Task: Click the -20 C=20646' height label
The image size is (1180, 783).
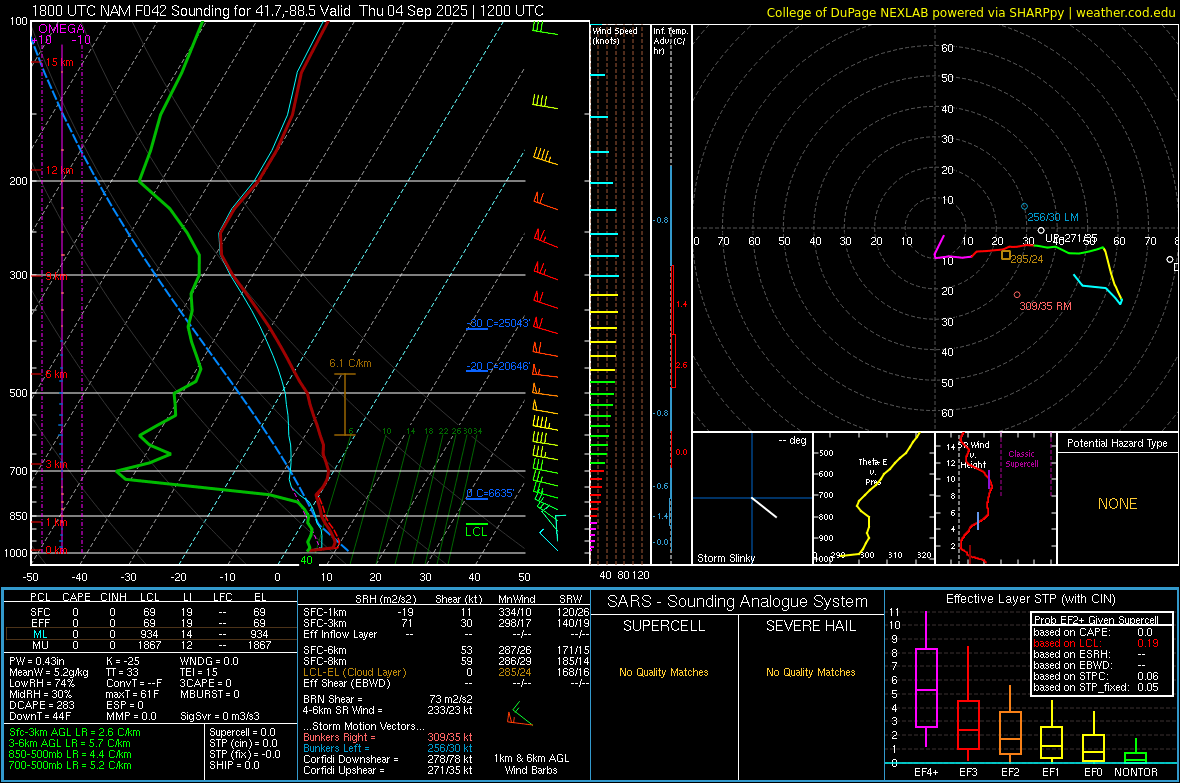Action: click(498, 367)
